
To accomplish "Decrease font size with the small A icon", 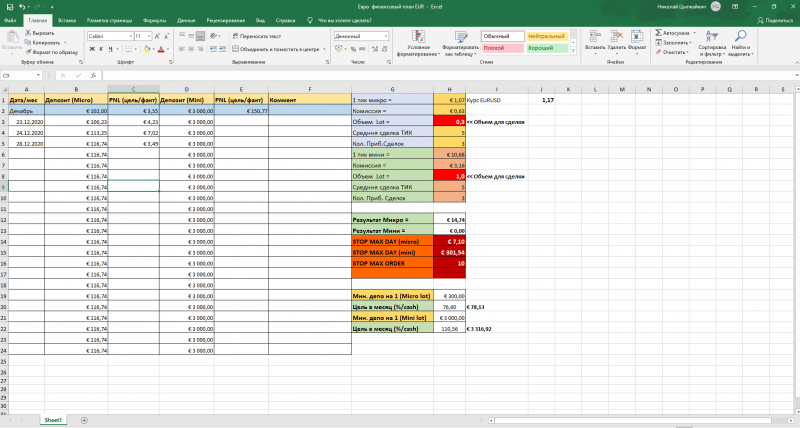I will point(166,36).
